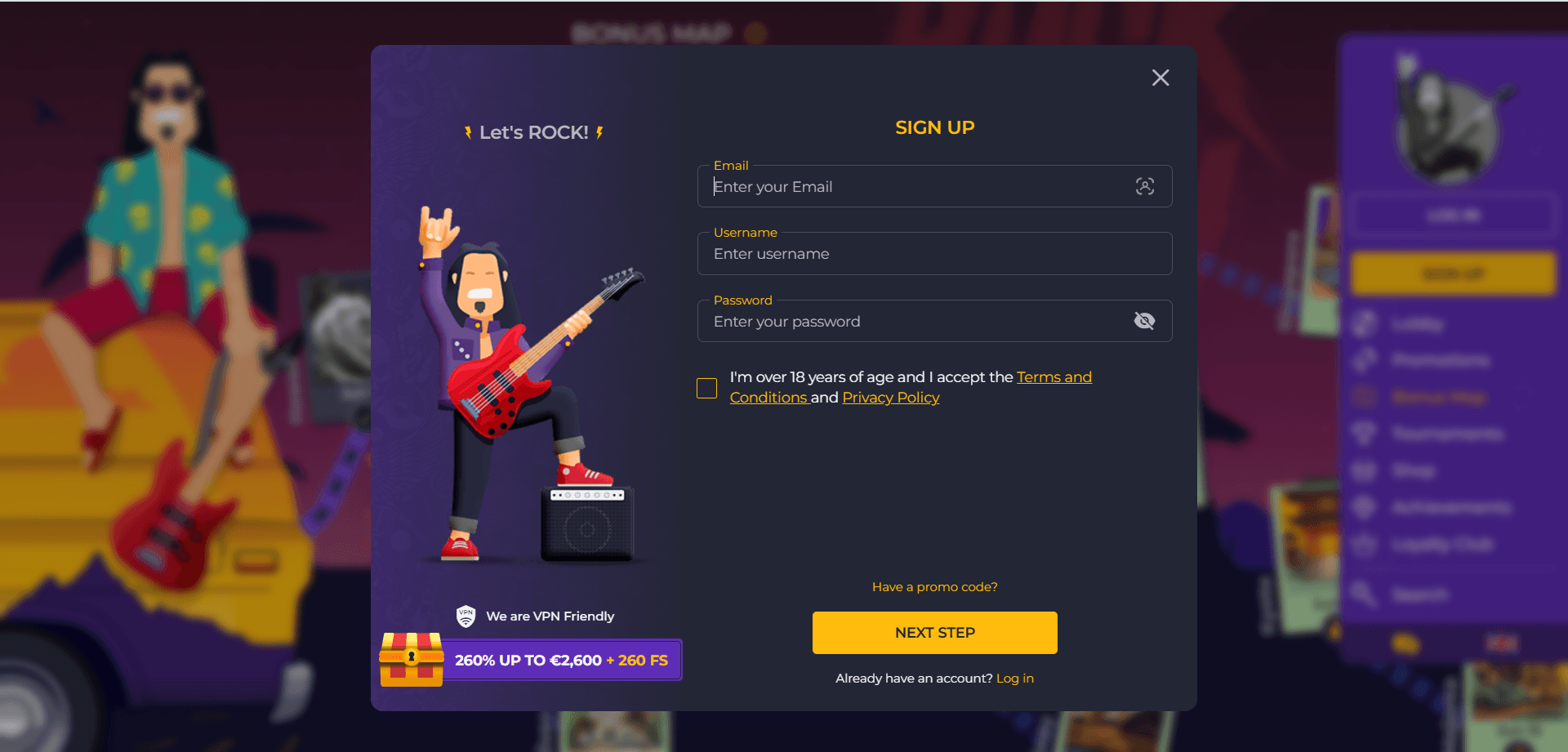This screenshot has width=1568, height=752.
Task: Click the NEXT STEP button
Action: tap(934, 633)
